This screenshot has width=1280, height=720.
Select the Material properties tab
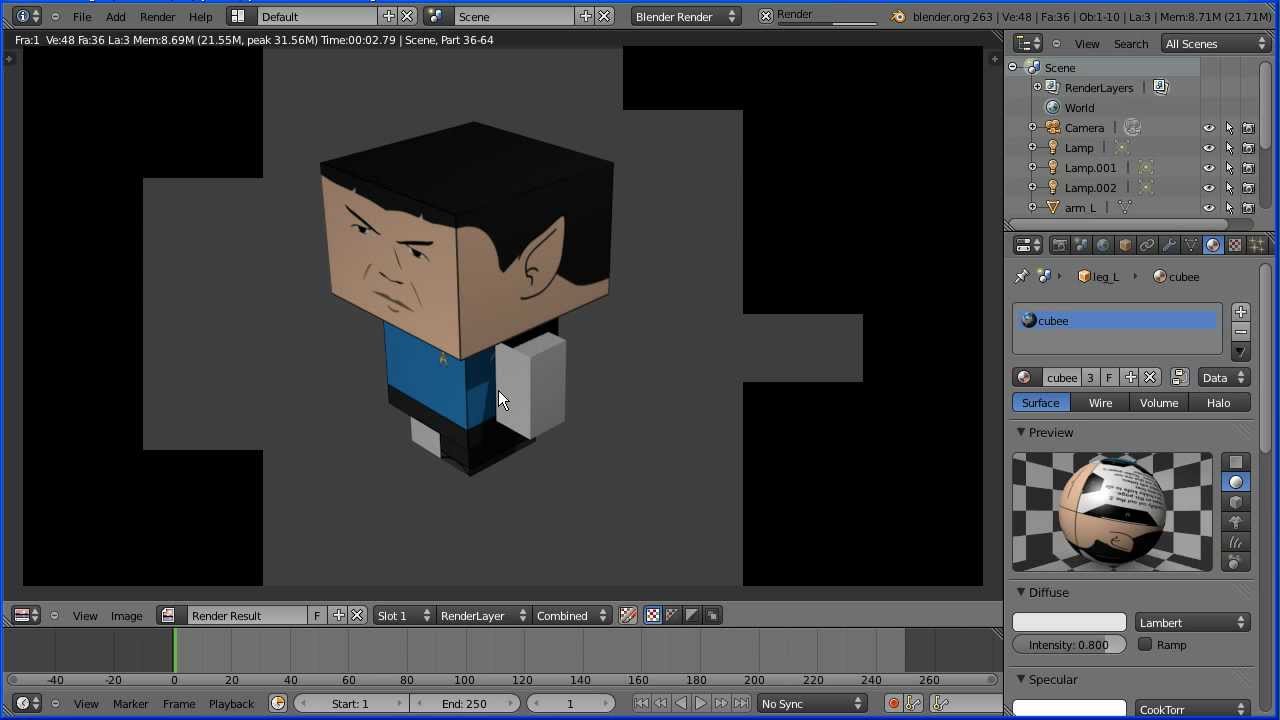pos(1213,245)
